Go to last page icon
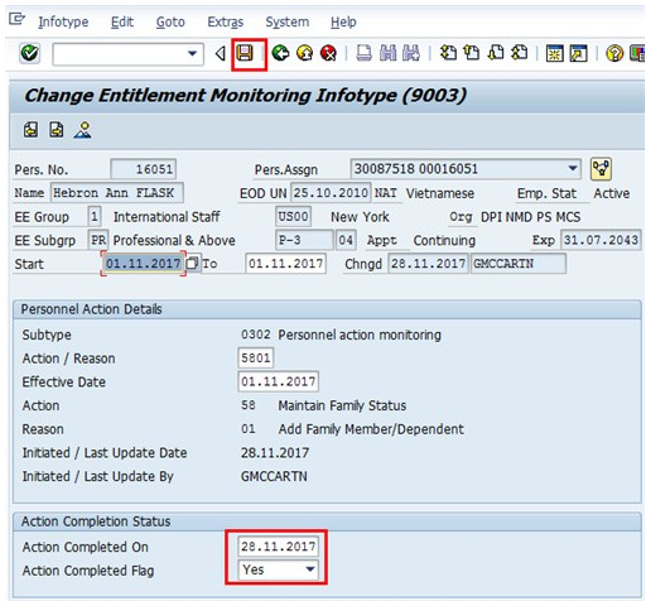 pyautogui.click(x=520, y=53)
